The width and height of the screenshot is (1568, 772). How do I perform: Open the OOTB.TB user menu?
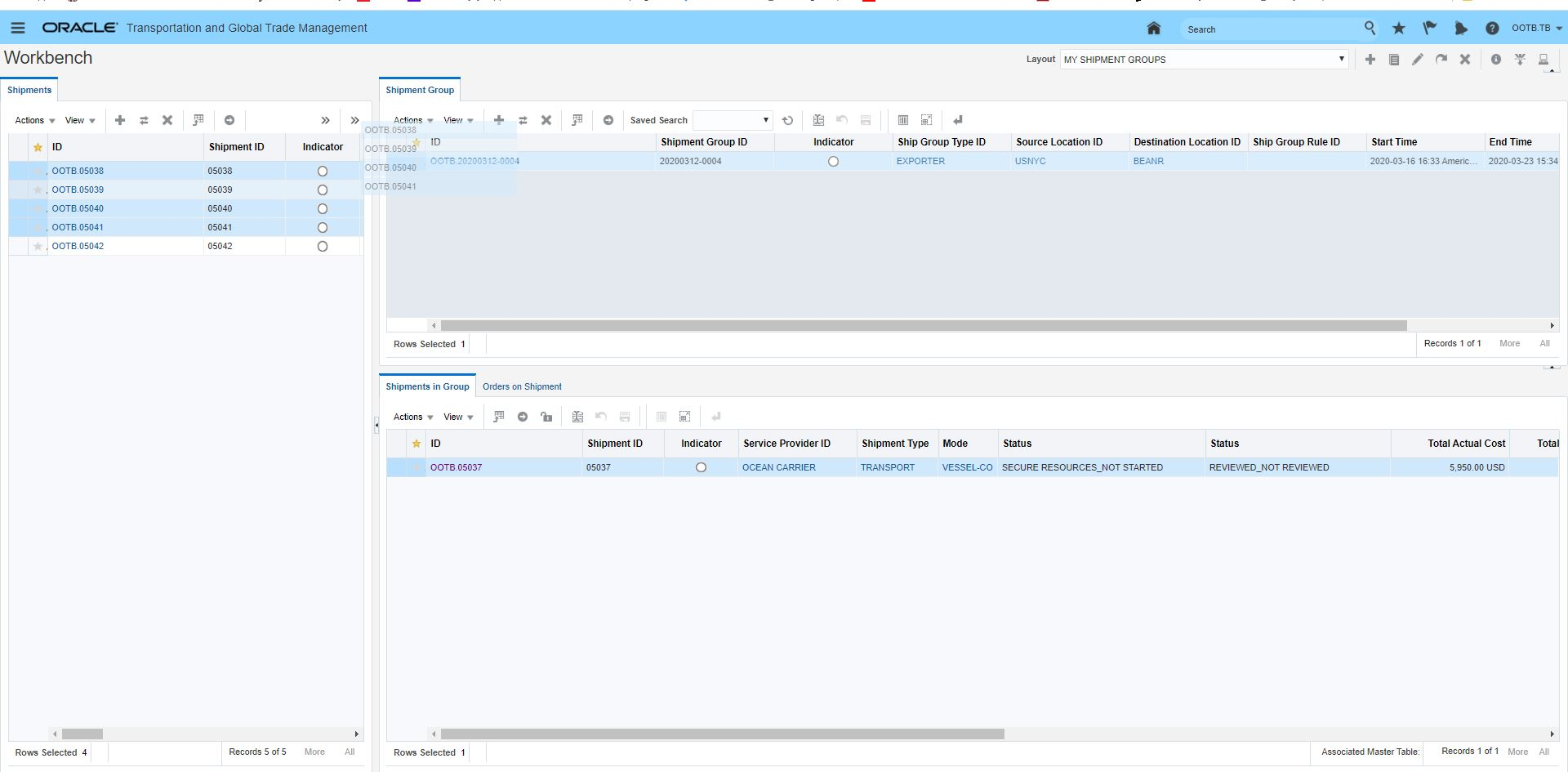coord(1536,29)
